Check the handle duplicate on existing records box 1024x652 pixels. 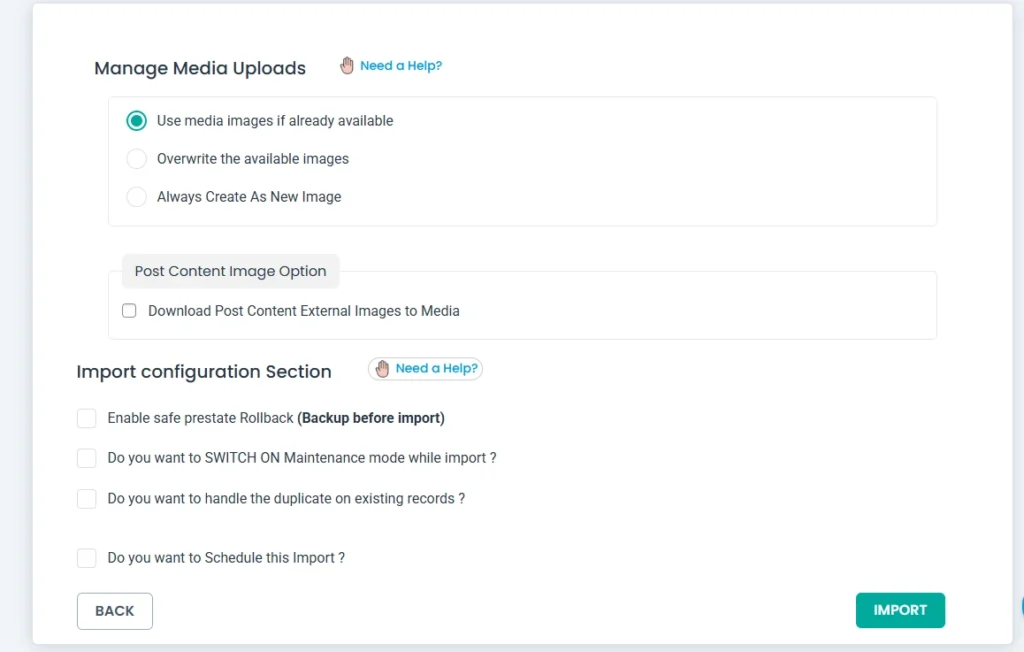tap(87, 498)
